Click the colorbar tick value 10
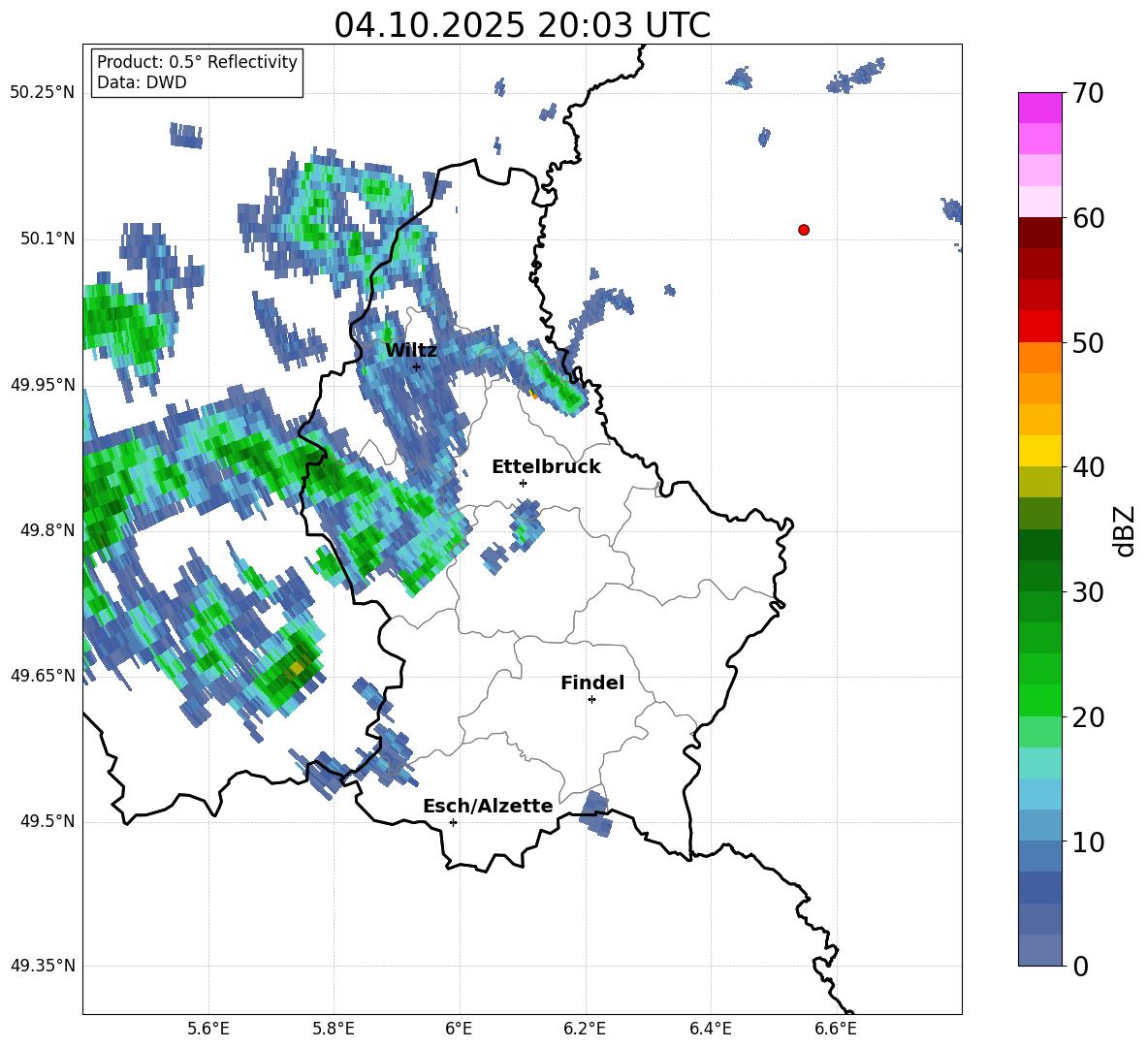Viewport: 1148px width, 1048px height. [1088, 842]
